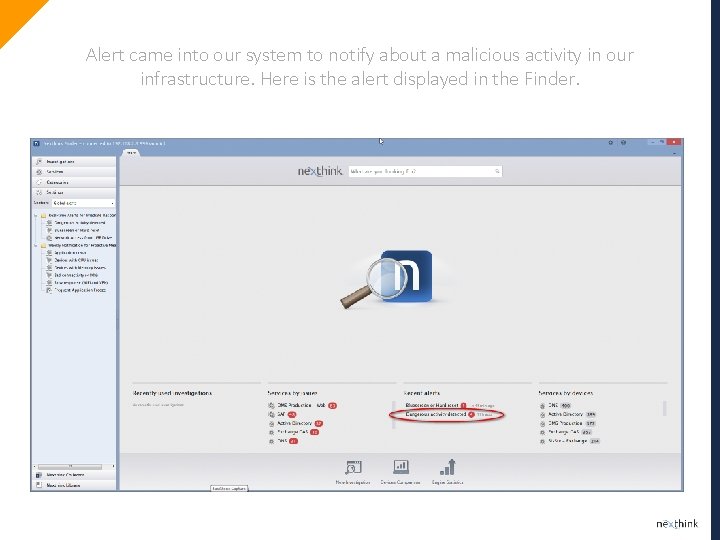
Task: Open the Categories section in the left panel
Action: pos(73,182)
